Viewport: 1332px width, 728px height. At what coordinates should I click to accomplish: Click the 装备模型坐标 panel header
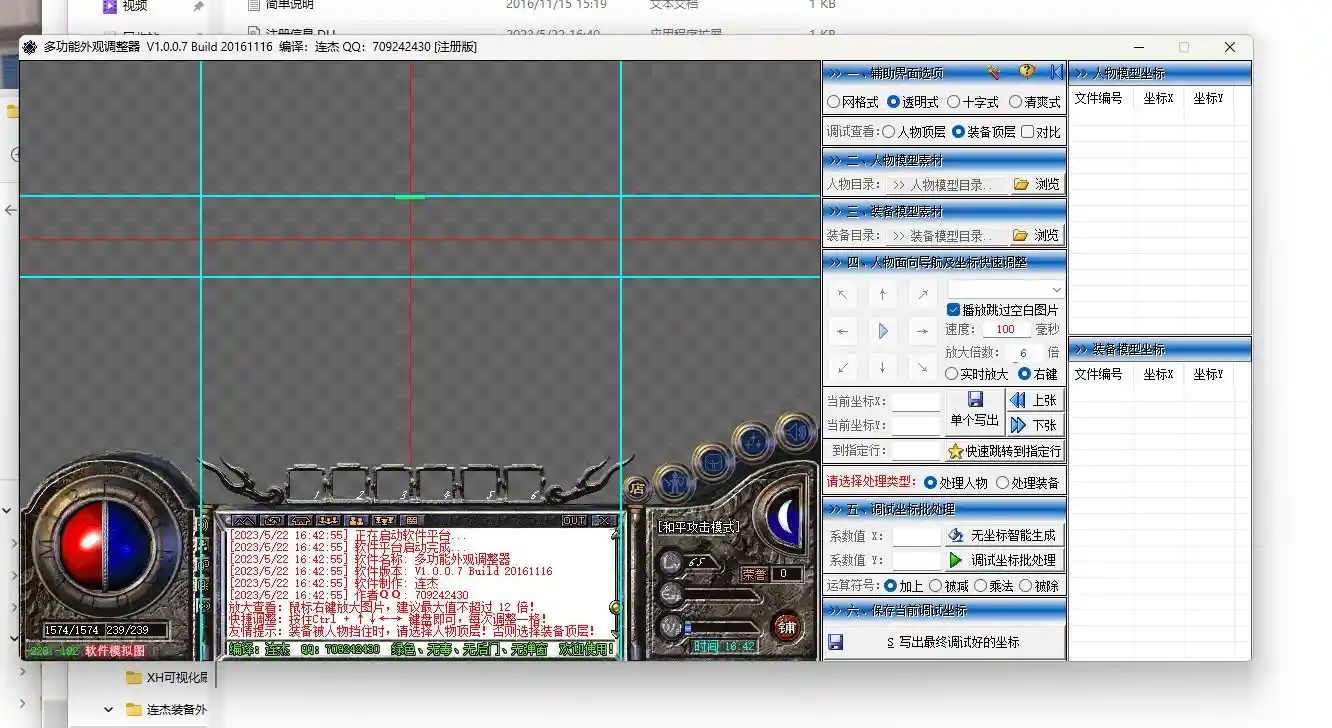point(1160,349)
